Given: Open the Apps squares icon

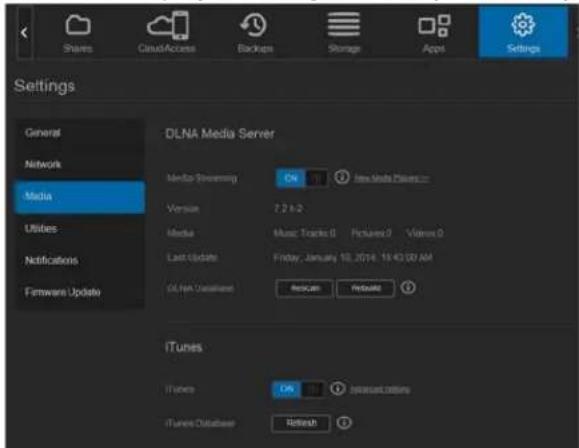Looking at the screenshot, I should click(x=434, y=25).
